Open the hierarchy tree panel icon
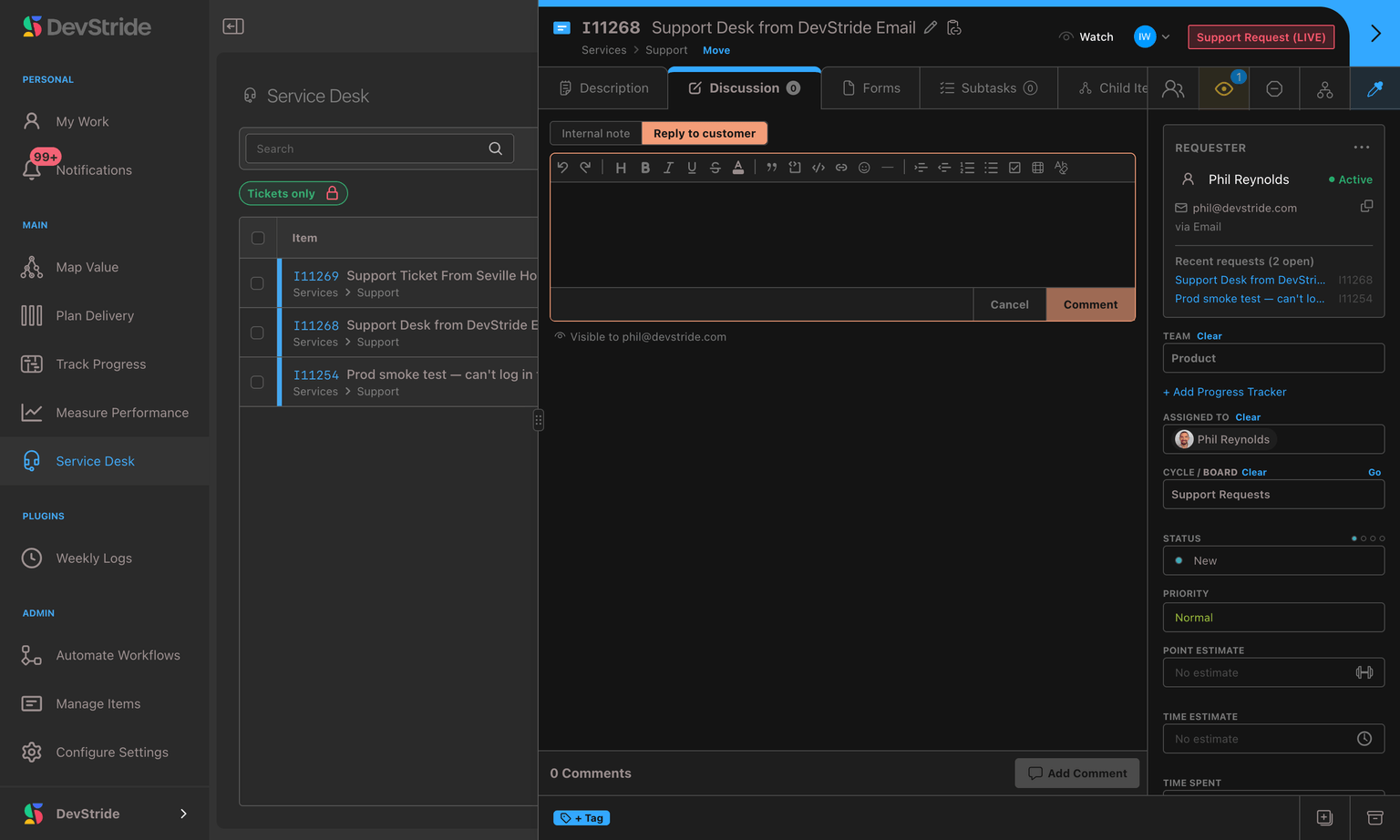Viewport: 1400px width, 840px height. 1324,88
